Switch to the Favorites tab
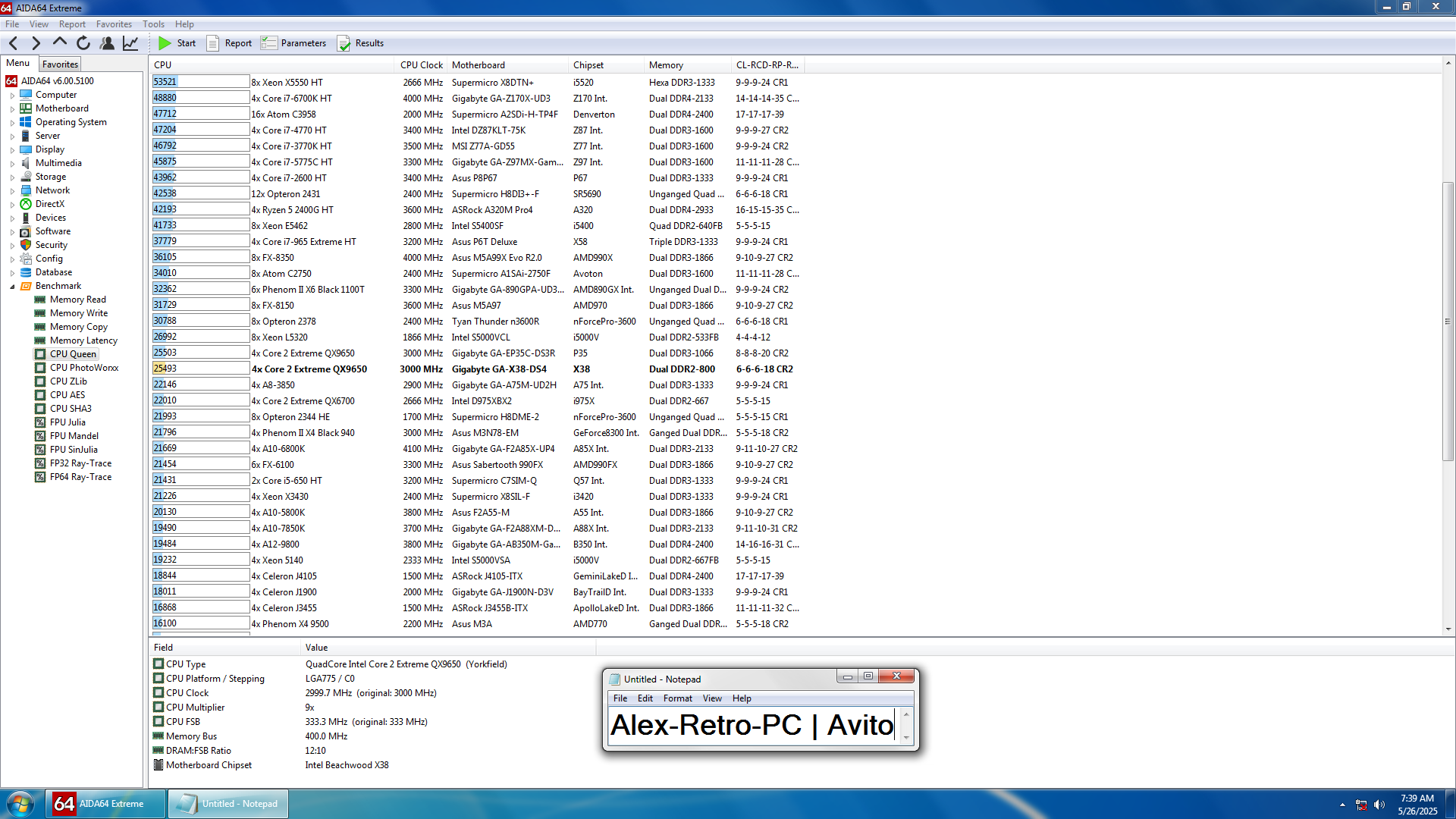The image size is (1456, 819). pyautogui.click(x=60, y=64)
